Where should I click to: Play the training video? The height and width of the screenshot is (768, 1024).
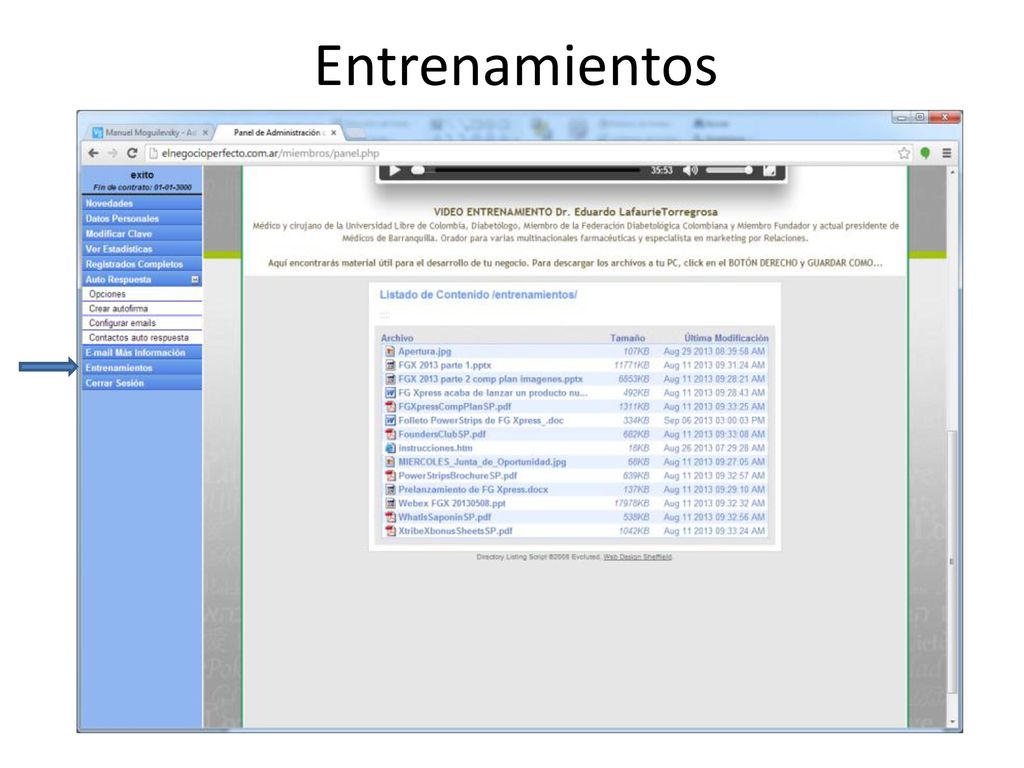pos(394,170)
